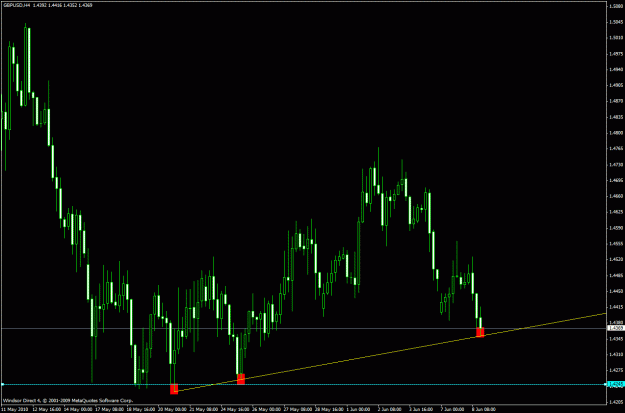Click the 26 May 00:00 time label
The image size is (625, 413).
265,409
